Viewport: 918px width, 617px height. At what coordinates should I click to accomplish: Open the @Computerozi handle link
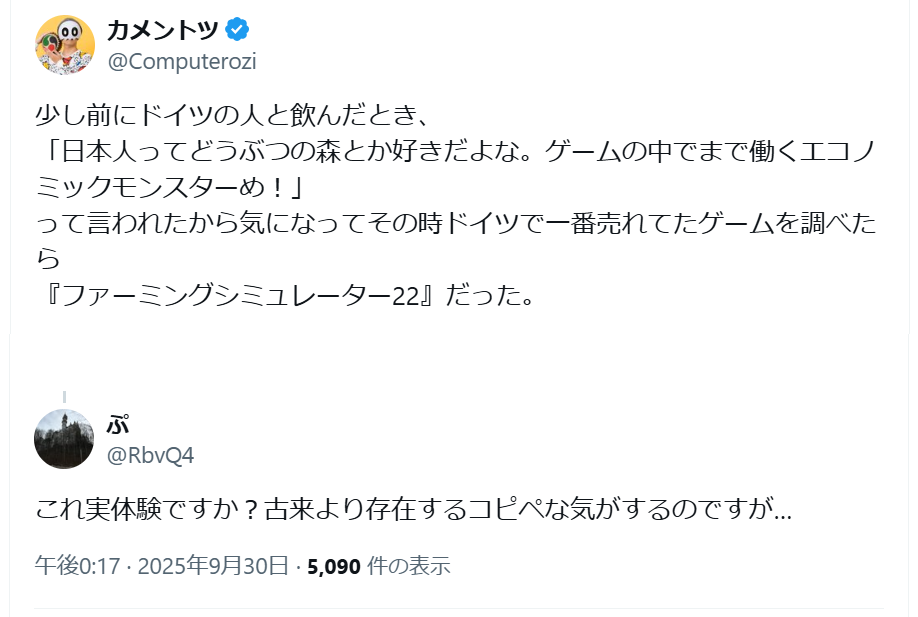click(x=181, y=62)
